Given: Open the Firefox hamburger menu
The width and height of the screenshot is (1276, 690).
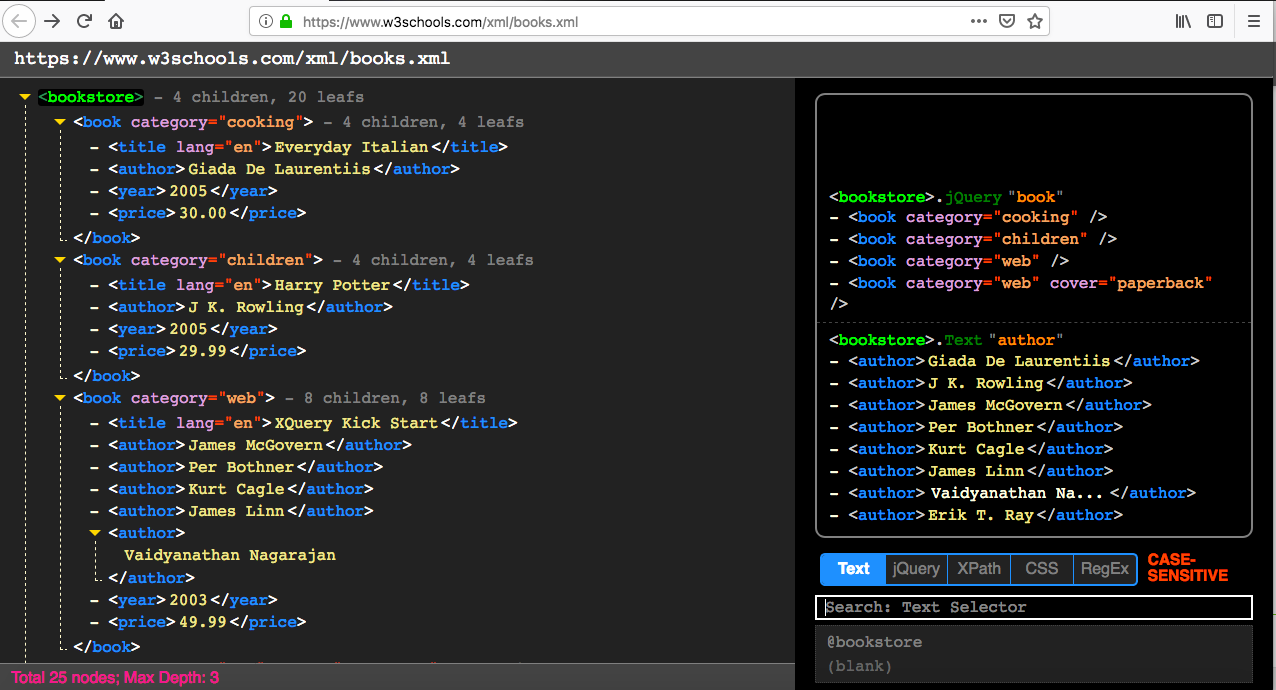Looking at the screenshot, I should coord(1254,21).
